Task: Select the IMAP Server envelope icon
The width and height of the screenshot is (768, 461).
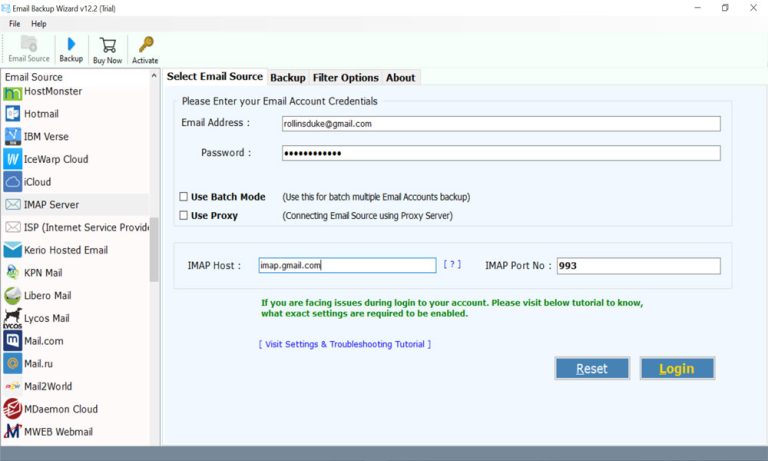Action: coord(13,204)
